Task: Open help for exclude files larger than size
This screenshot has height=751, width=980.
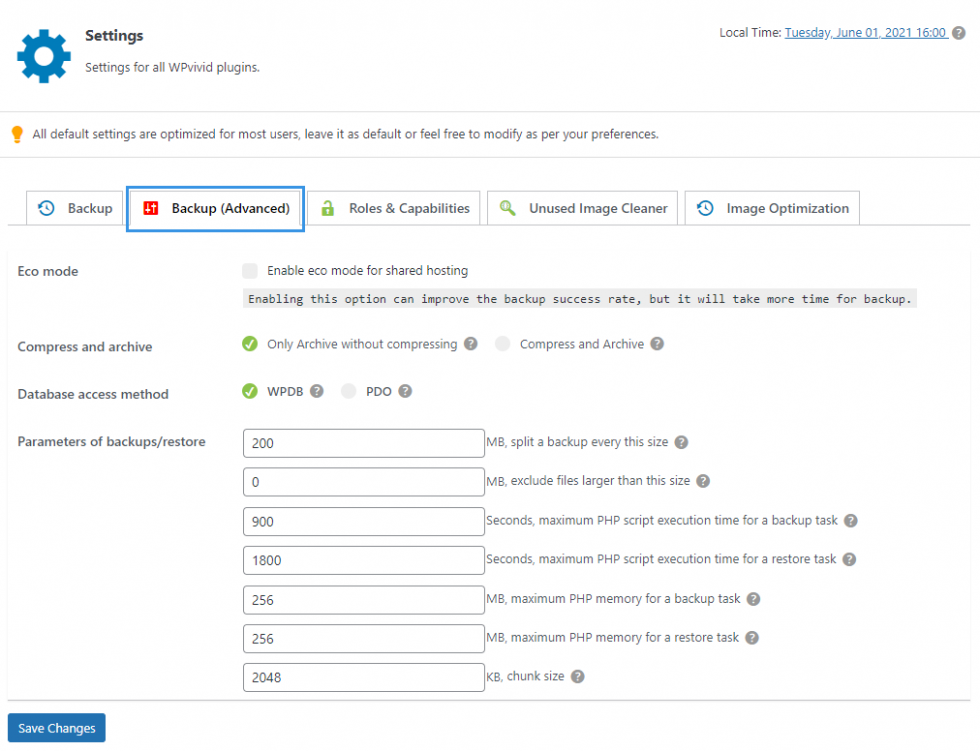Action: coord(702,480)
